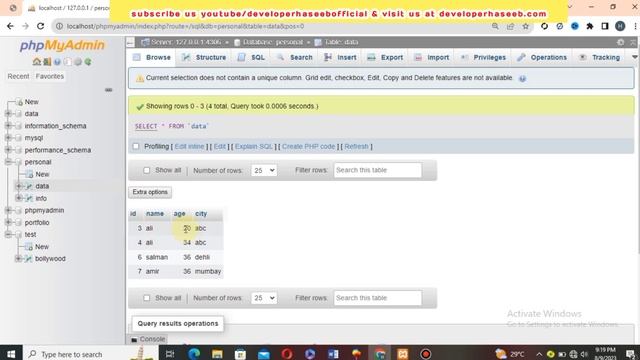
Task: Collapse personal database node
Action: (8, 162)
